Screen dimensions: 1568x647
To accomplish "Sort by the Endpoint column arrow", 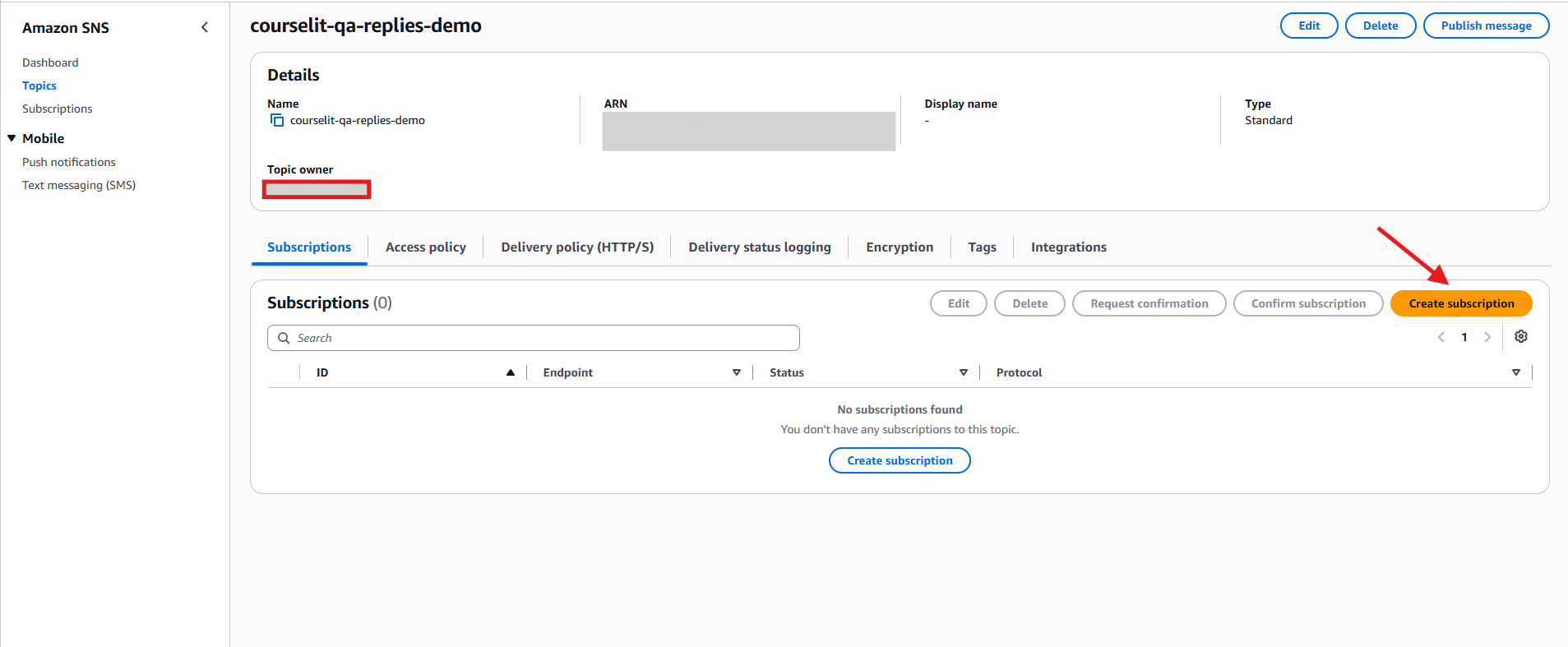I will [737, 372].
